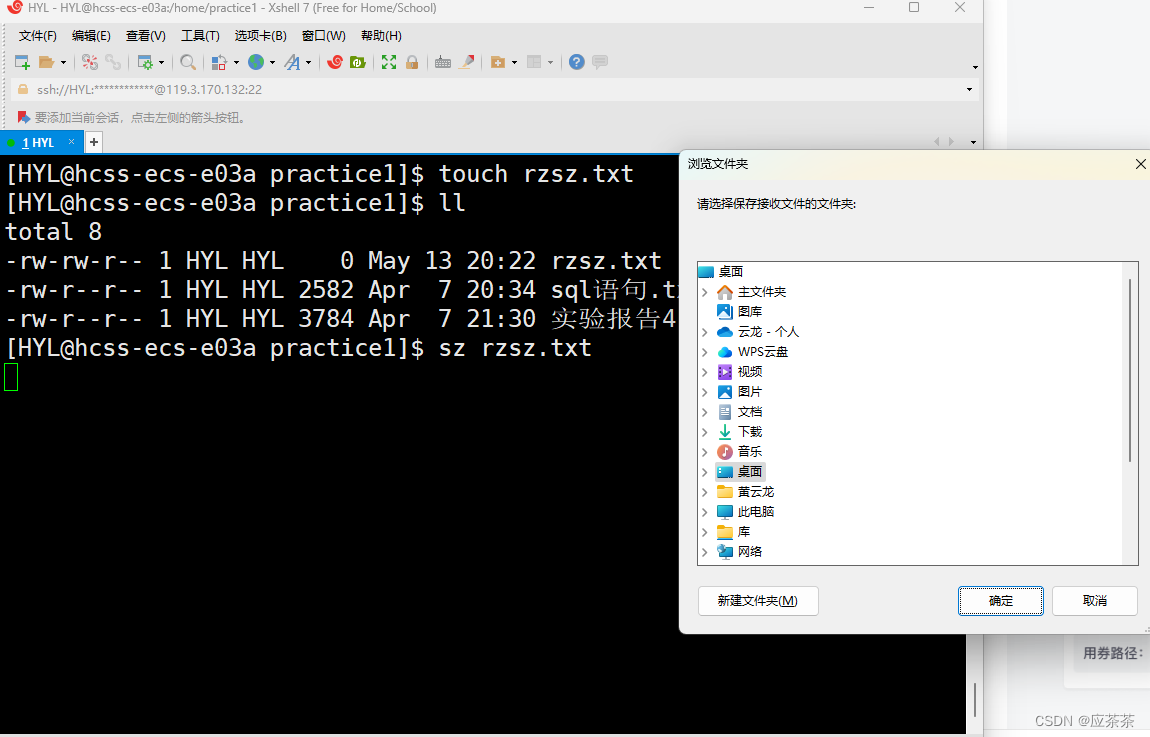
Task: Enter full screen via the expand arrows icon
Action: (388, 62)
